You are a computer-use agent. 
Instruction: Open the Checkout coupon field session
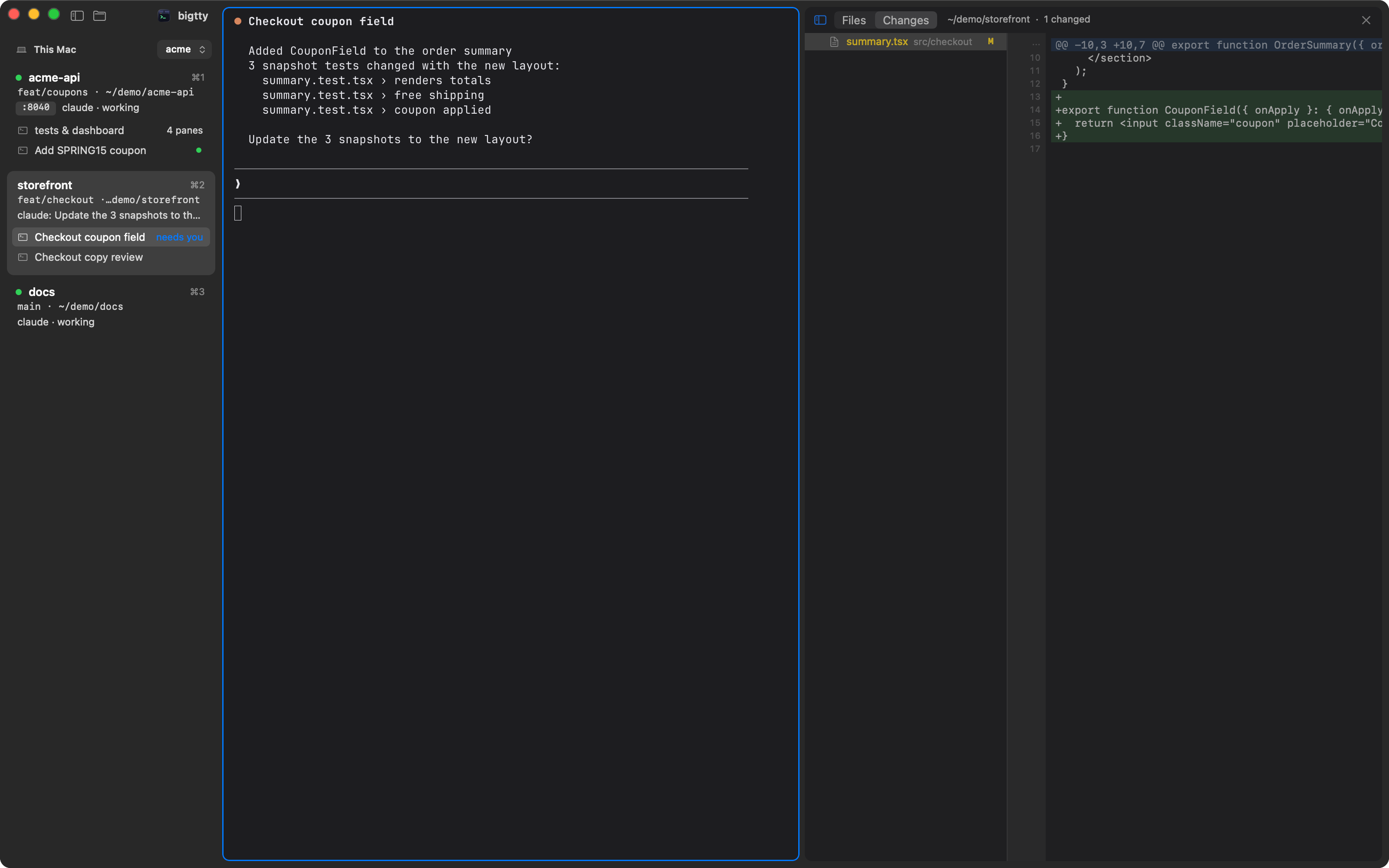click(110, 237)
